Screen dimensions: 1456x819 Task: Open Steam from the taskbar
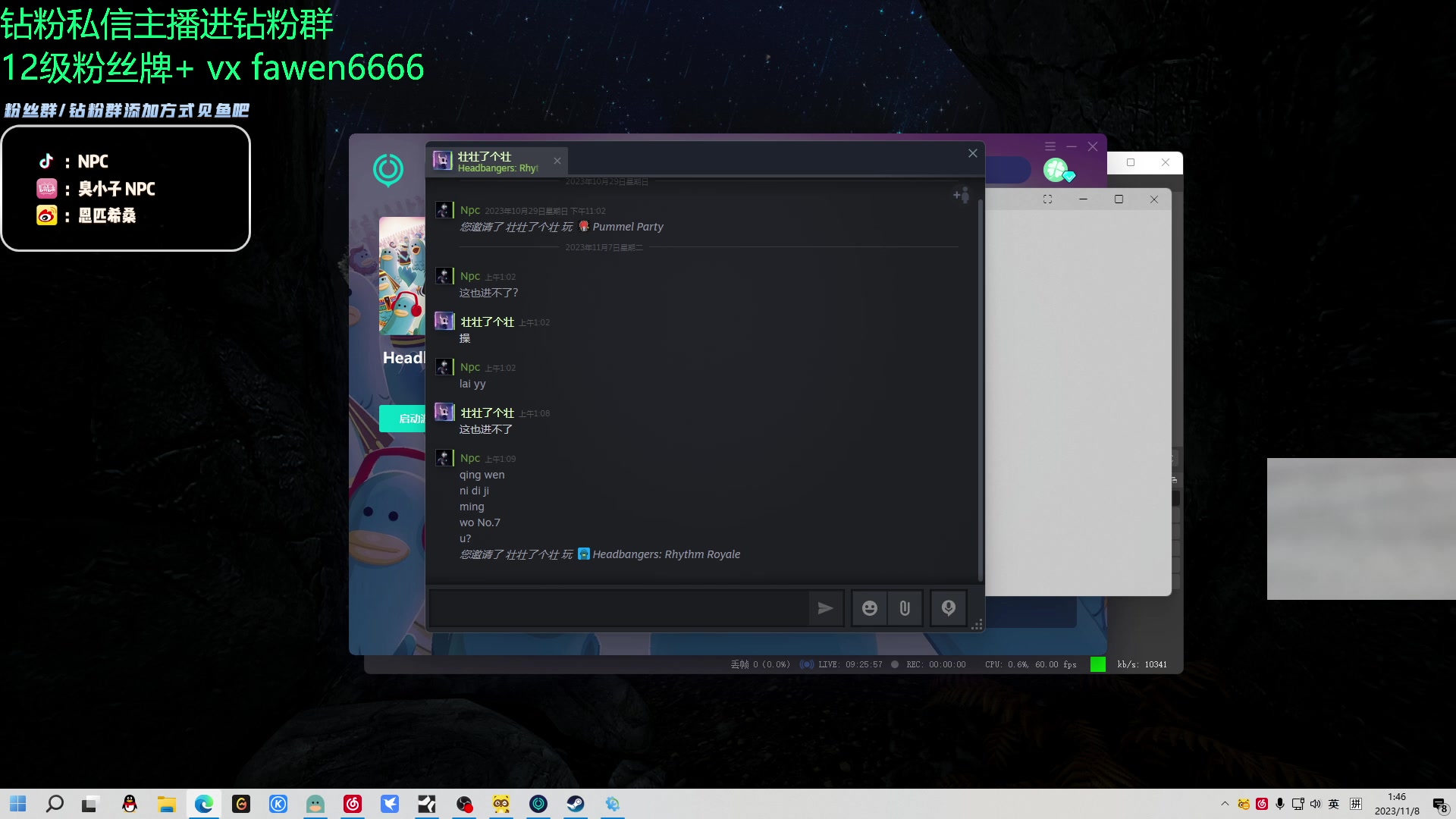click(576, 804)
